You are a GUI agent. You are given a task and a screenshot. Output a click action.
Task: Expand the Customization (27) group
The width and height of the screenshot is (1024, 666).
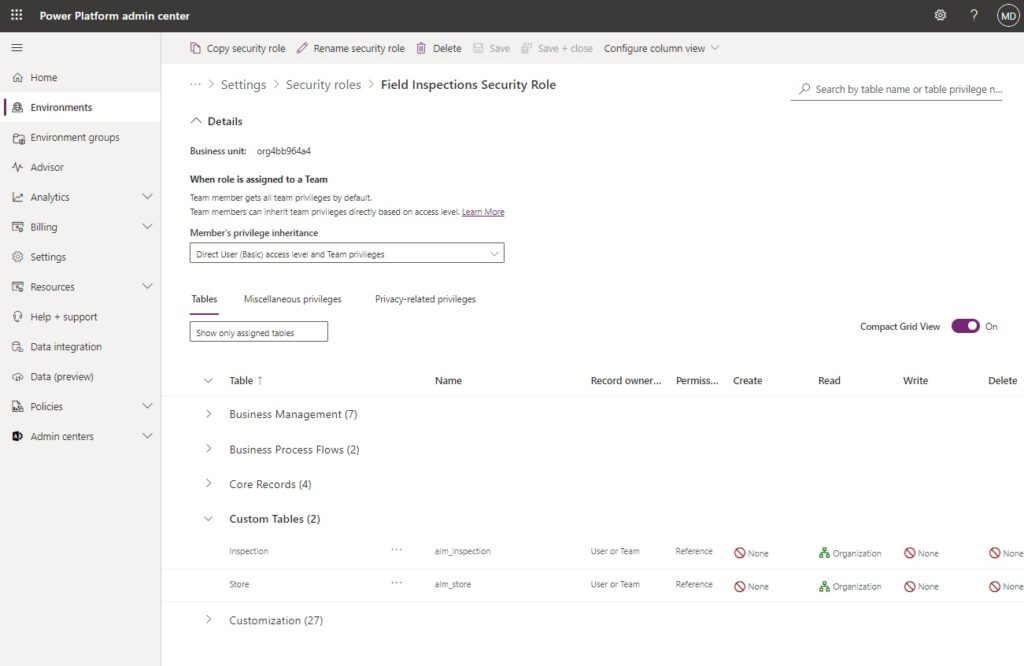(x=208, y=620)
